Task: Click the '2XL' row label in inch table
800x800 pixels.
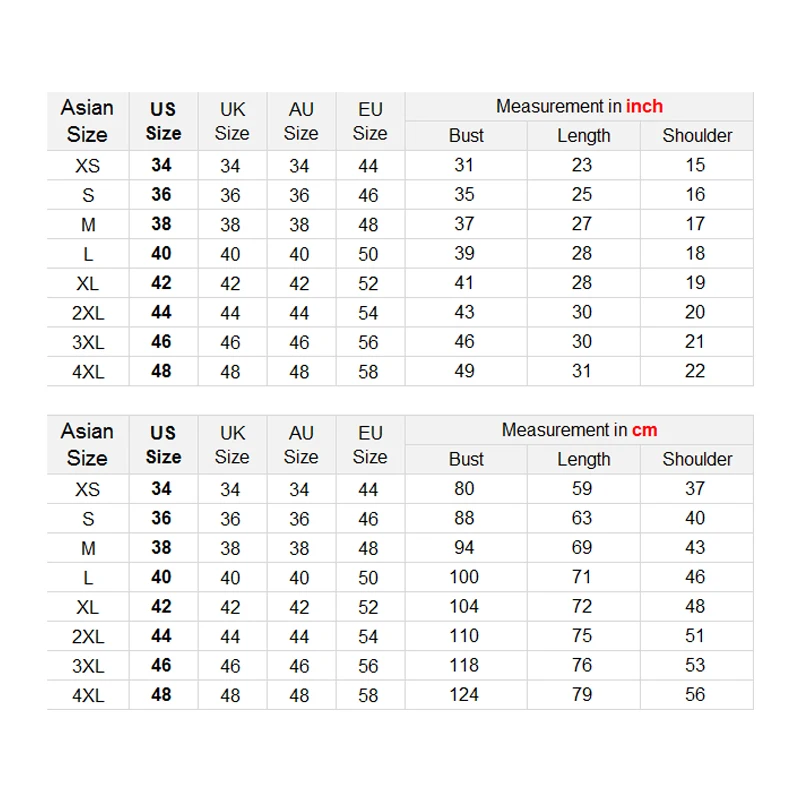Action: [x=88, y=313]
